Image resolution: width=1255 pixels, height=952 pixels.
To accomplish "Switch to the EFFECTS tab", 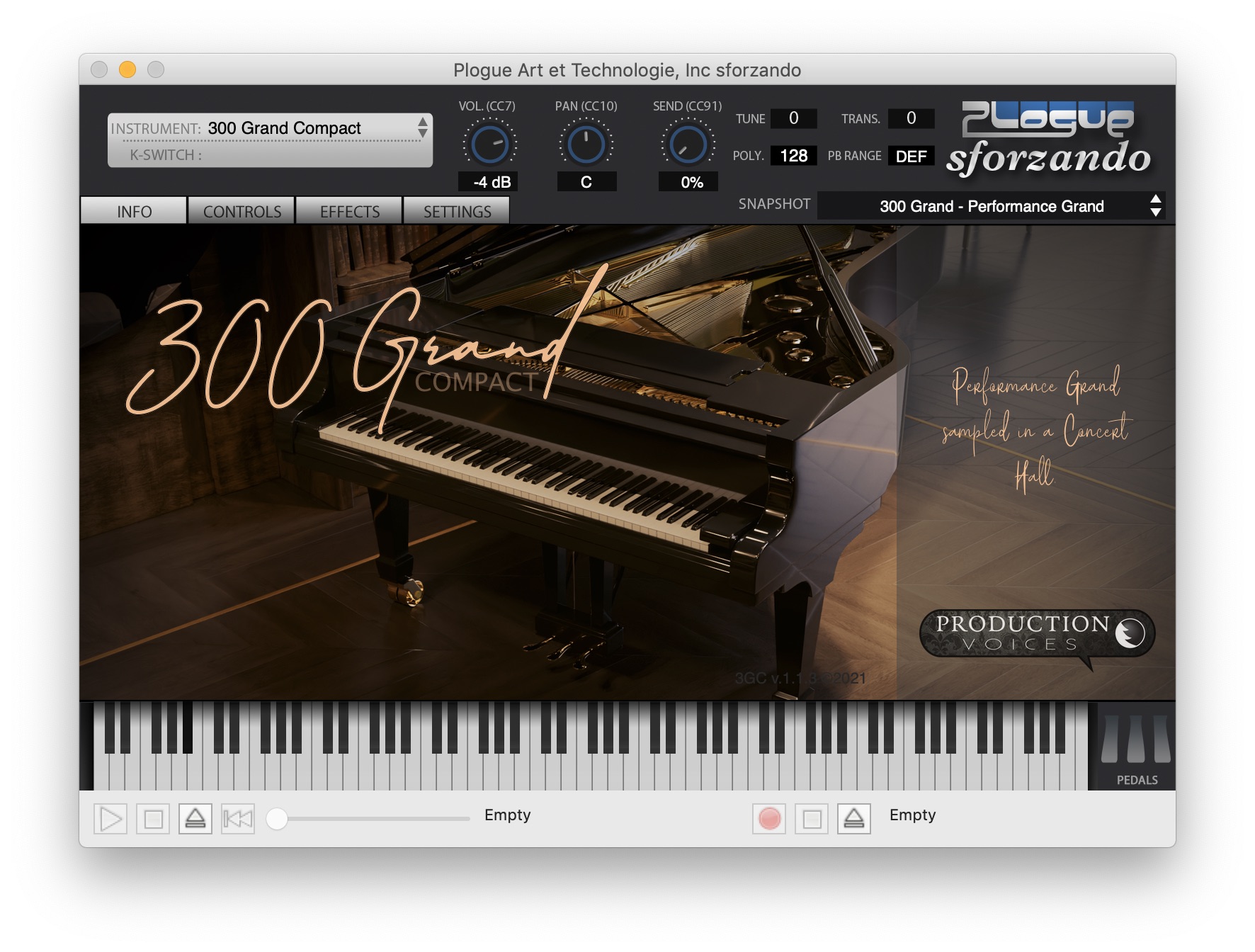I will (349, 211).
